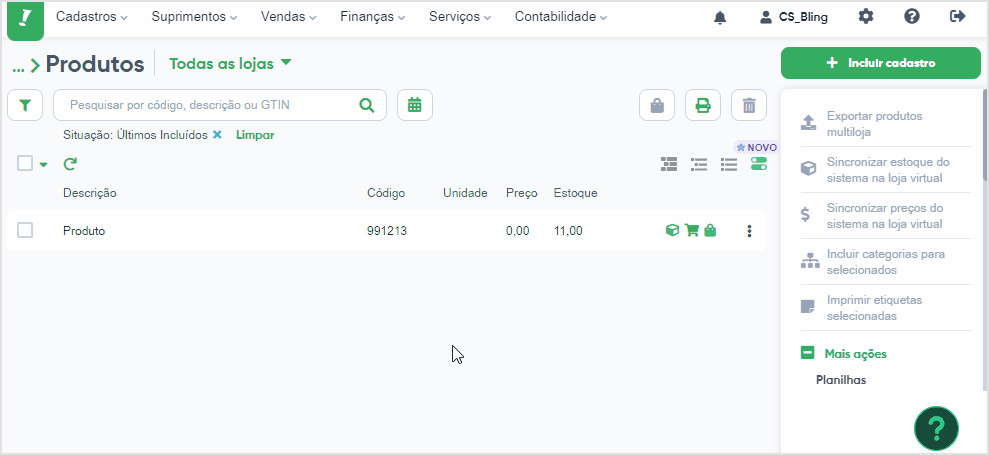Click the logout arrow icon
This screenshot has height=455, width=989.
click(957, 17)
